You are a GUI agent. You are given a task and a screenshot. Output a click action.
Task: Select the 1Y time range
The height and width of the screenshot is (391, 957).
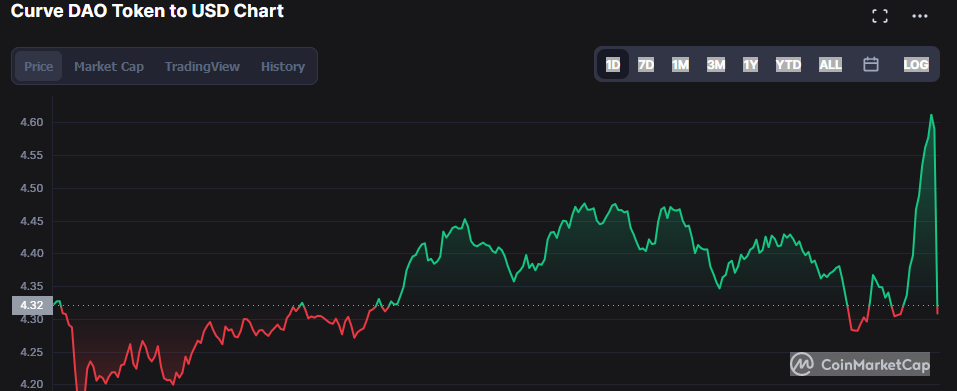750,65
